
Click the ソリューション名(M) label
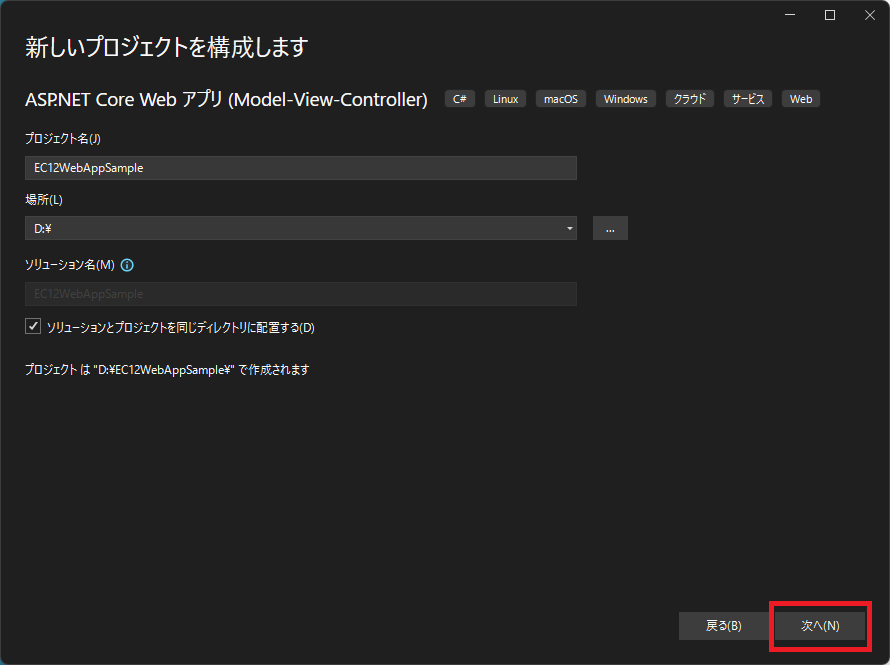(x=70, y=265)
